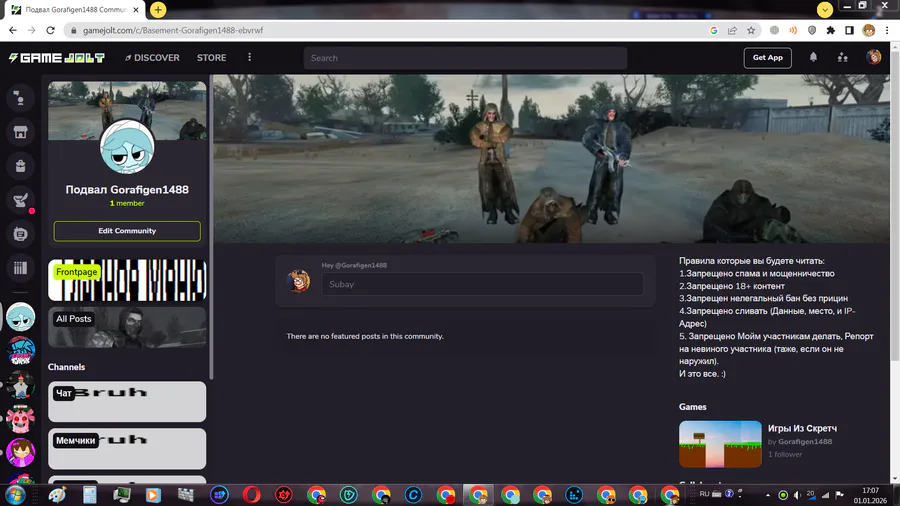Click the address bar URL
This screenshot has width=900, height=506.
point(173,30)
